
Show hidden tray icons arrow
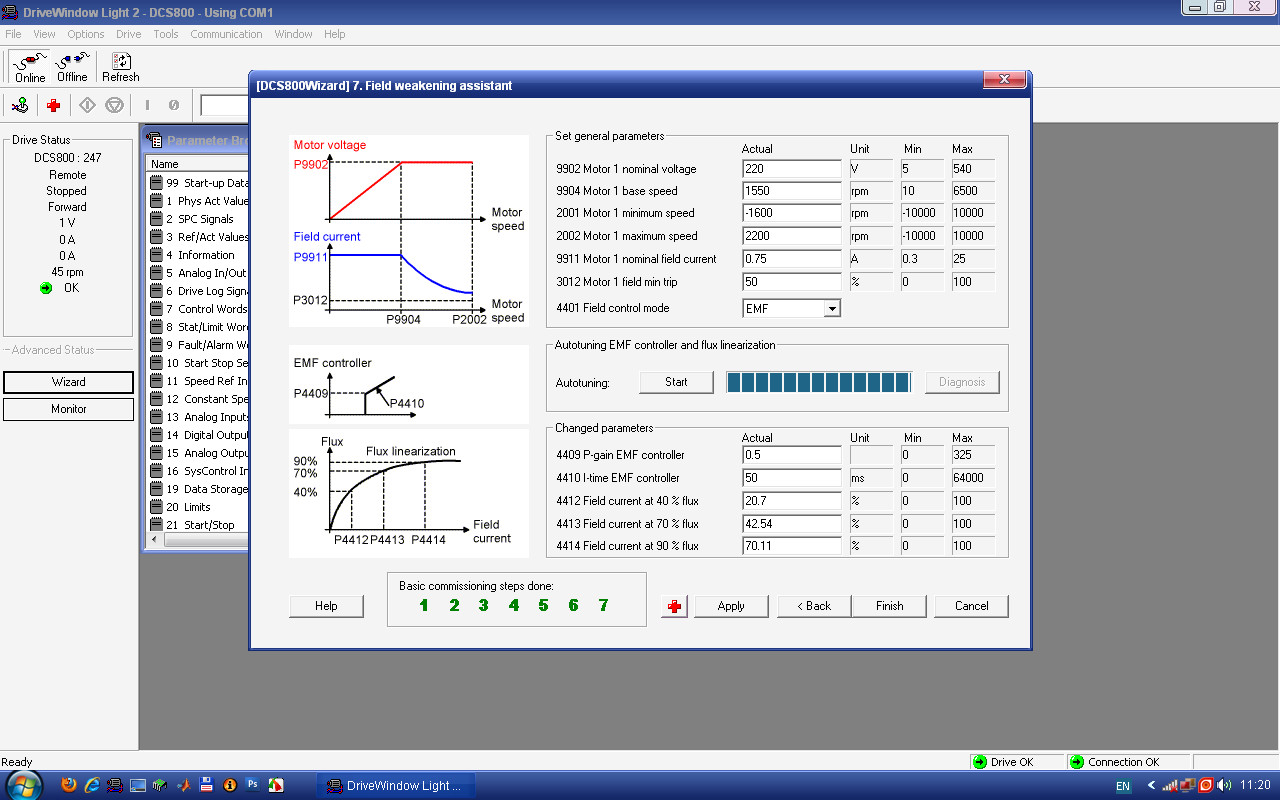[1151, 786]
